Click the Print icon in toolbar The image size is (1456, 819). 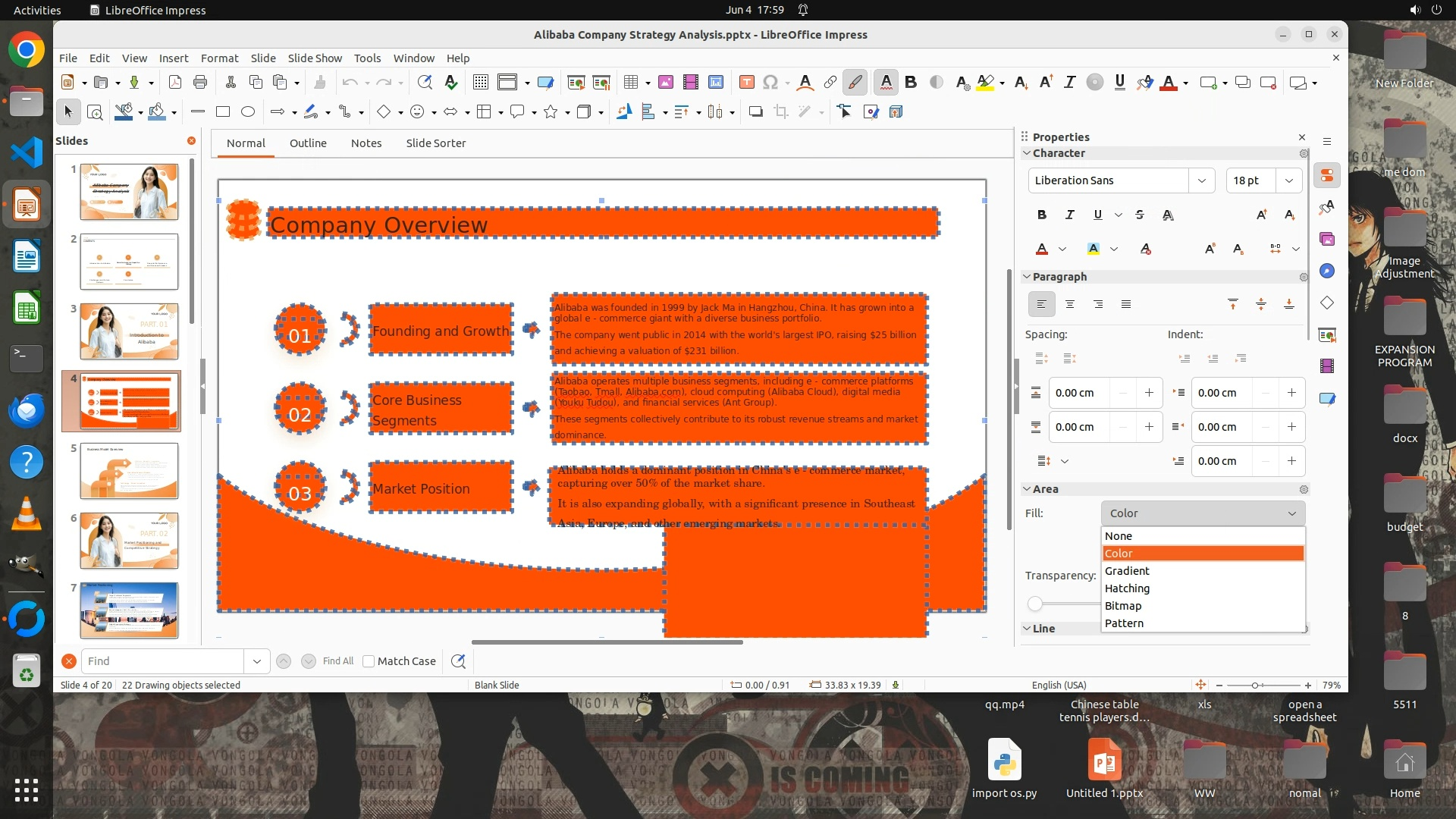click(x=200, y=83)
